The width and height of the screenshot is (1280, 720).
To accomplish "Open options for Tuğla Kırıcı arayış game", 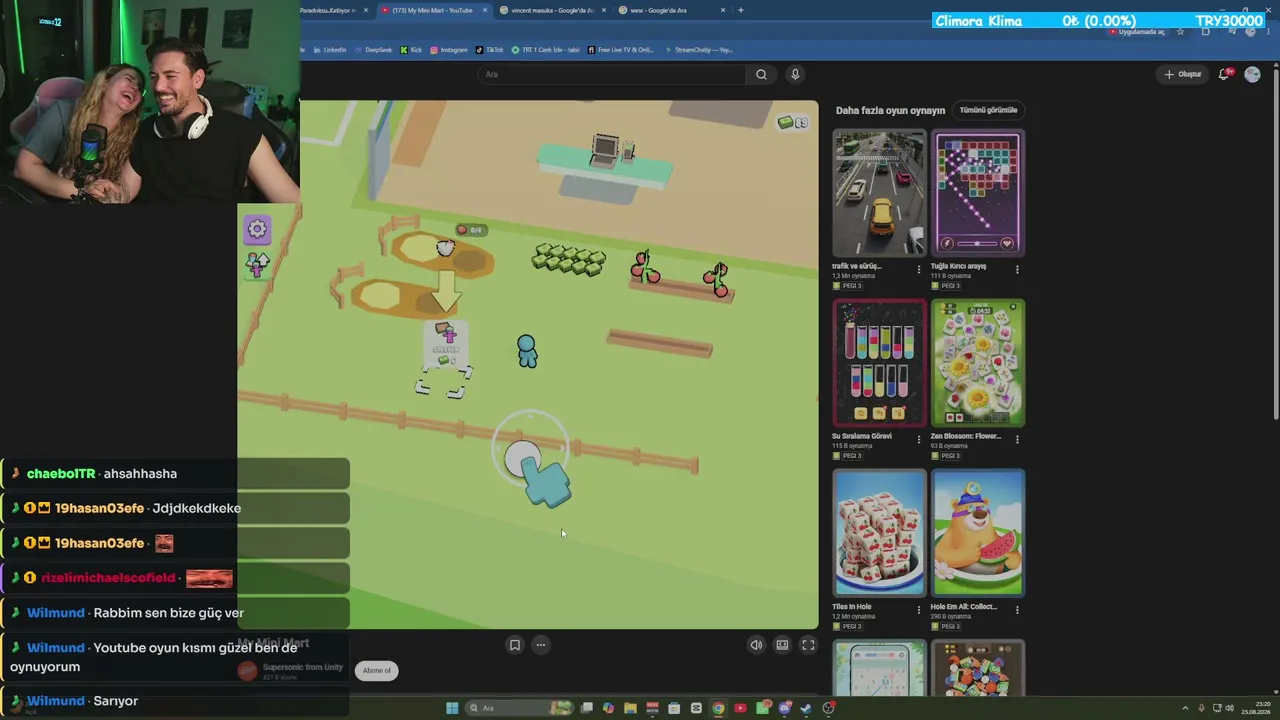I will (x=1017, y=270).
